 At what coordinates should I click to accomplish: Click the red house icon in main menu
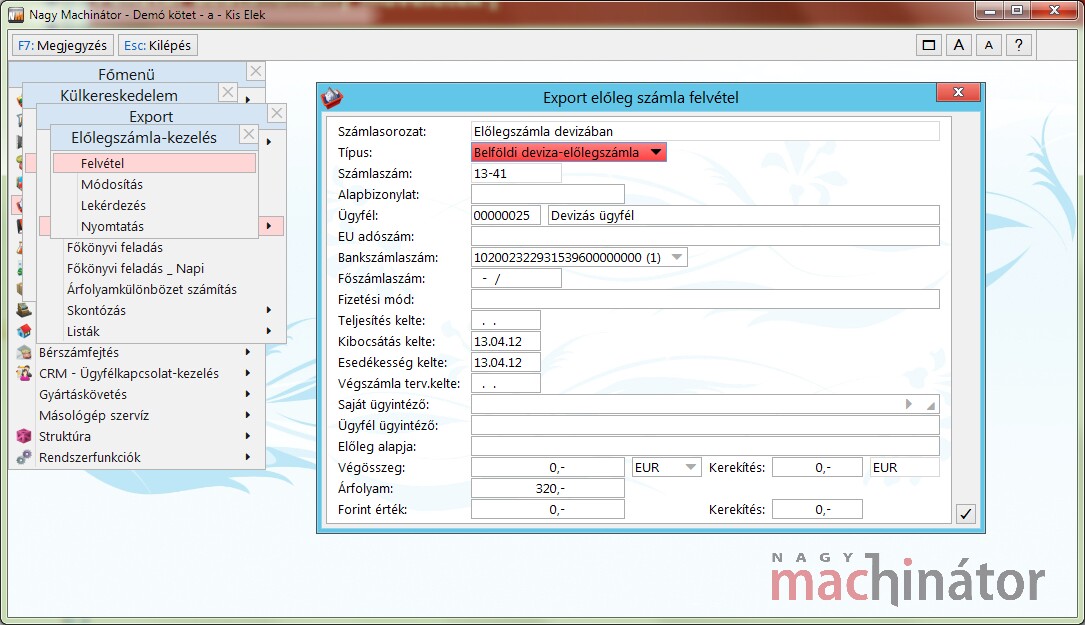24,331
